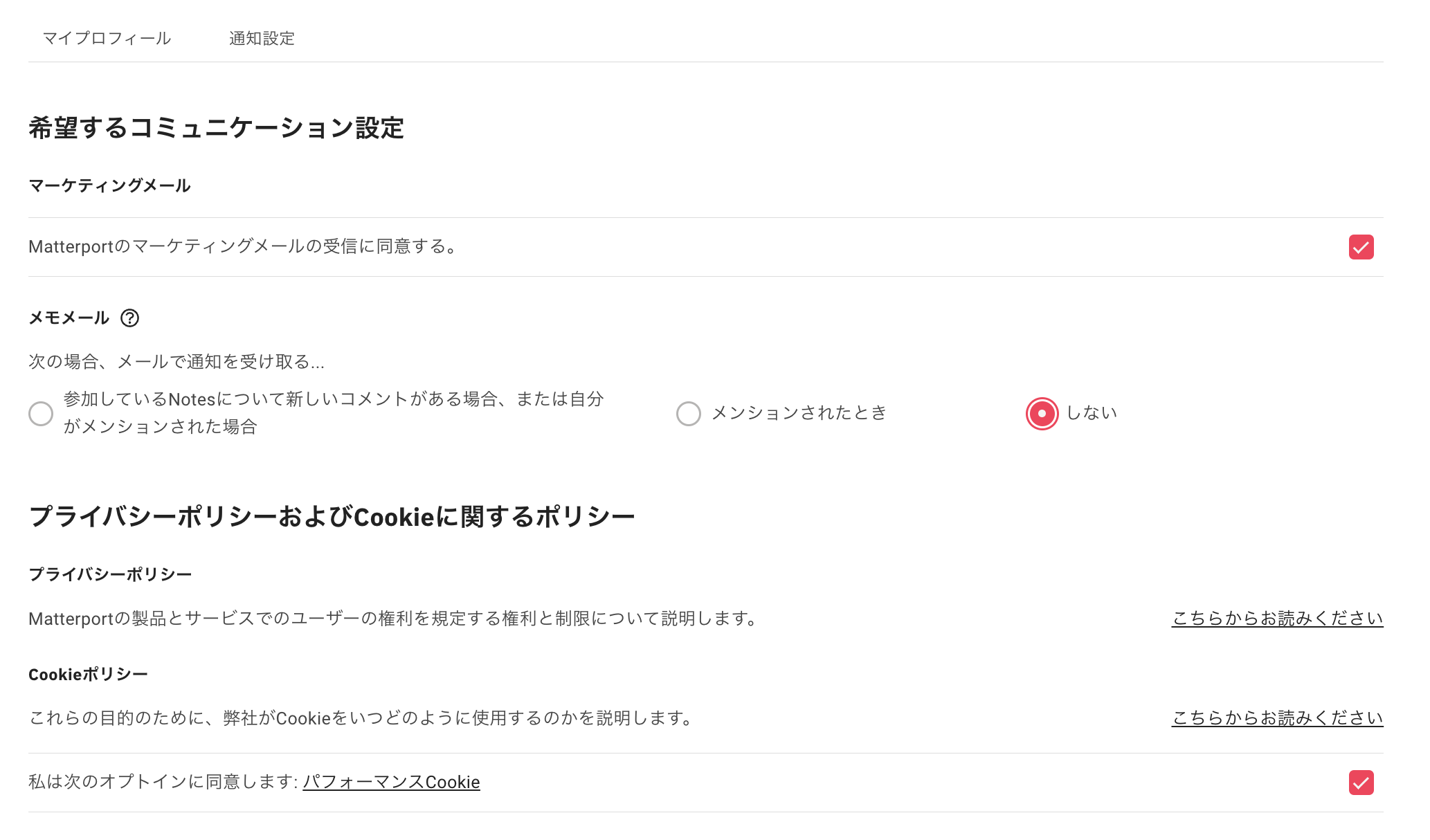Follow the パフォーマンスCookie link
This screenshot has height=840, width=1430.
(391, 782)
